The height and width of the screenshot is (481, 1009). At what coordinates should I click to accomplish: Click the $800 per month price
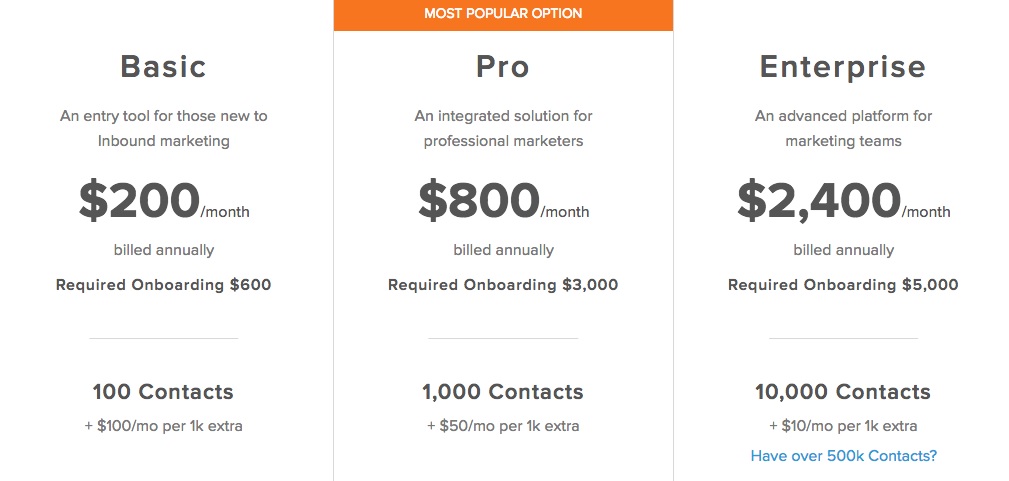(503, 200)
